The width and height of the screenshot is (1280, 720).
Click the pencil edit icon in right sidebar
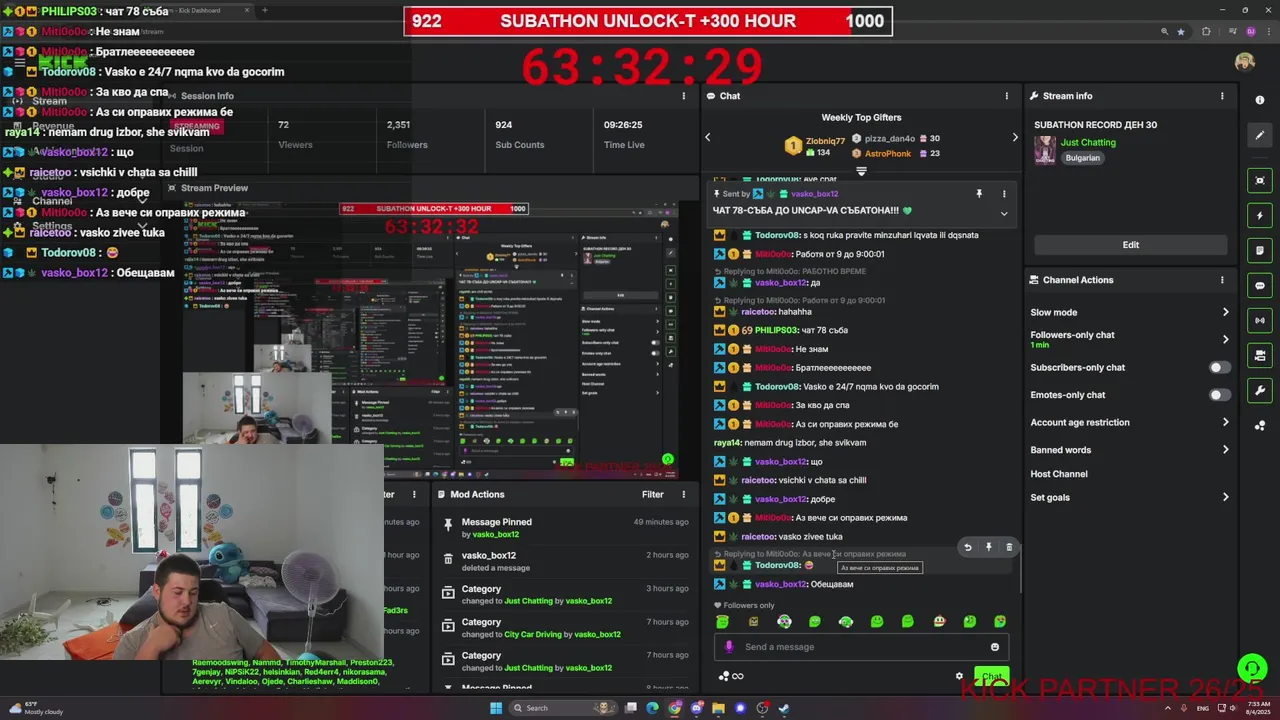1259,135
